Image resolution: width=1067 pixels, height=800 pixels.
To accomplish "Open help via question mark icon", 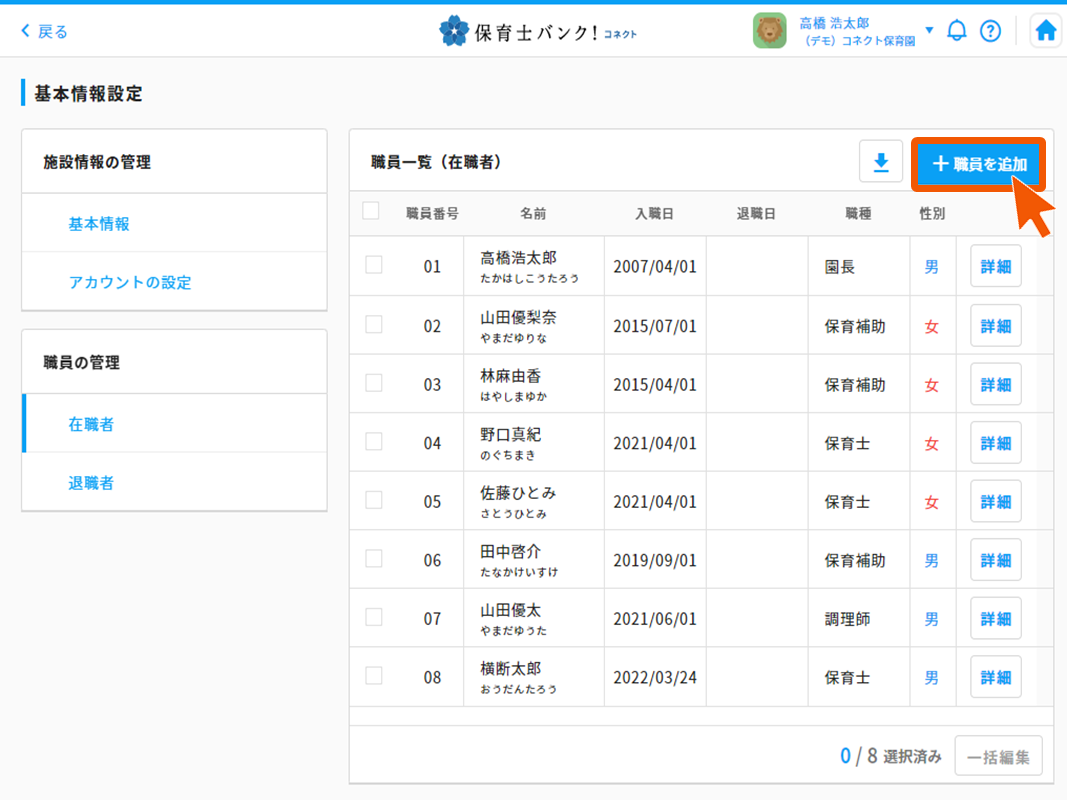I will (990, 31).
